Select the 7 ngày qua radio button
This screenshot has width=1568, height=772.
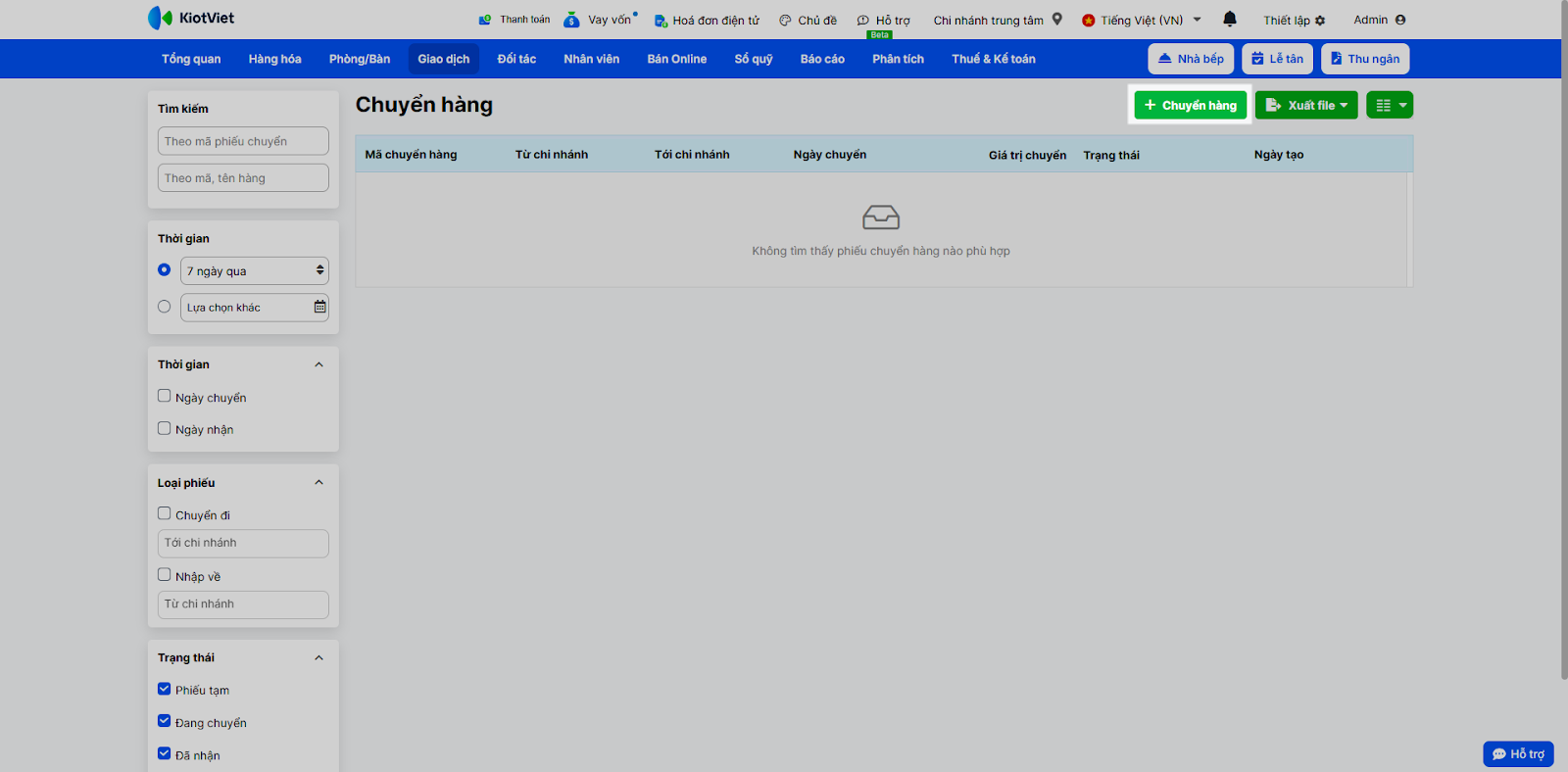pos(165,269)
